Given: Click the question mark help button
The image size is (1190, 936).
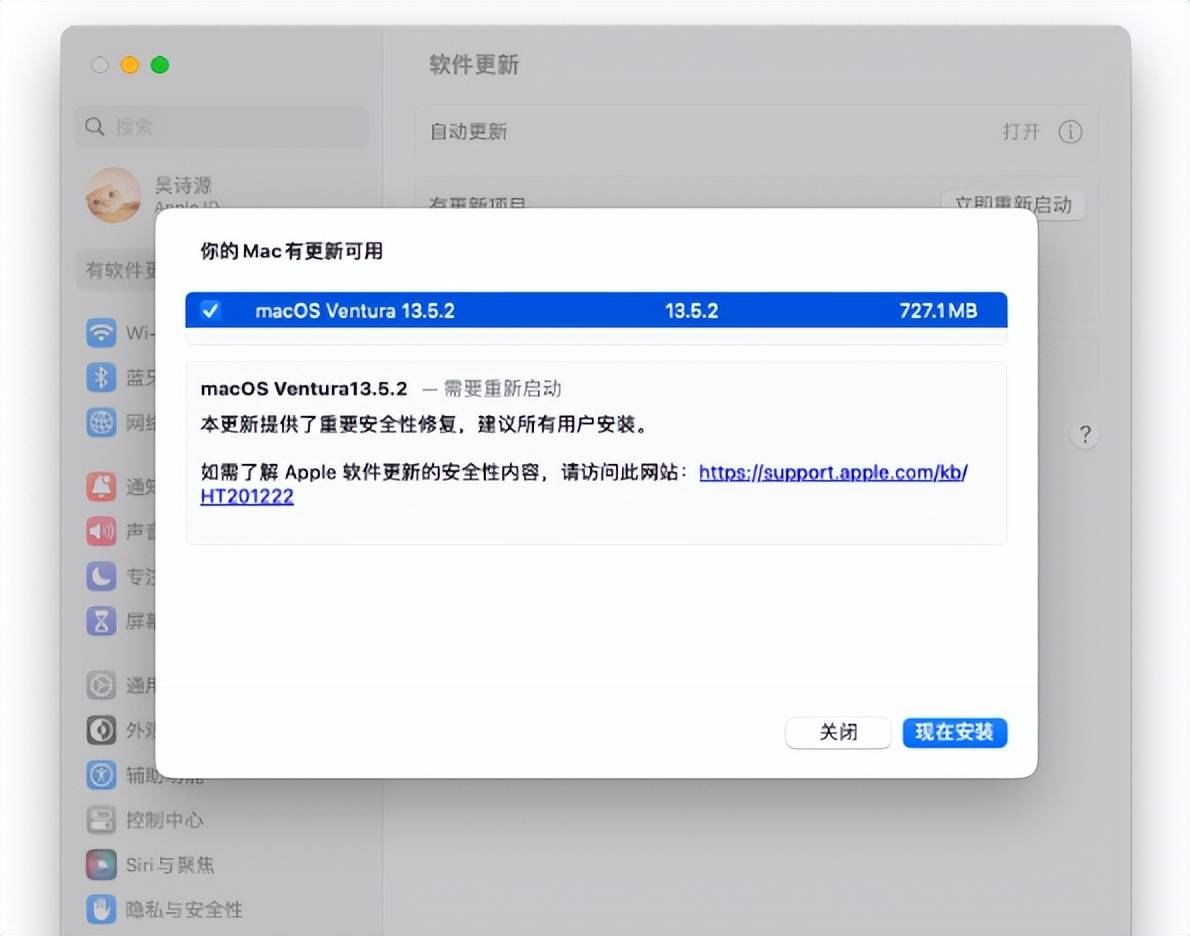Looking at the screenshot, I should [1085, 434].
